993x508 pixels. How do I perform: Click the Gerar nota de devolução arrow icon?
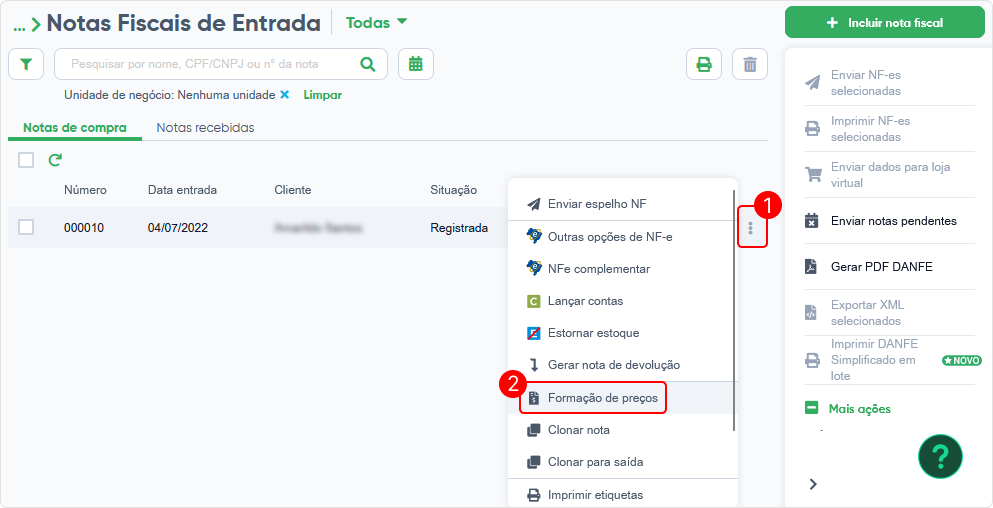pos(534,365)
